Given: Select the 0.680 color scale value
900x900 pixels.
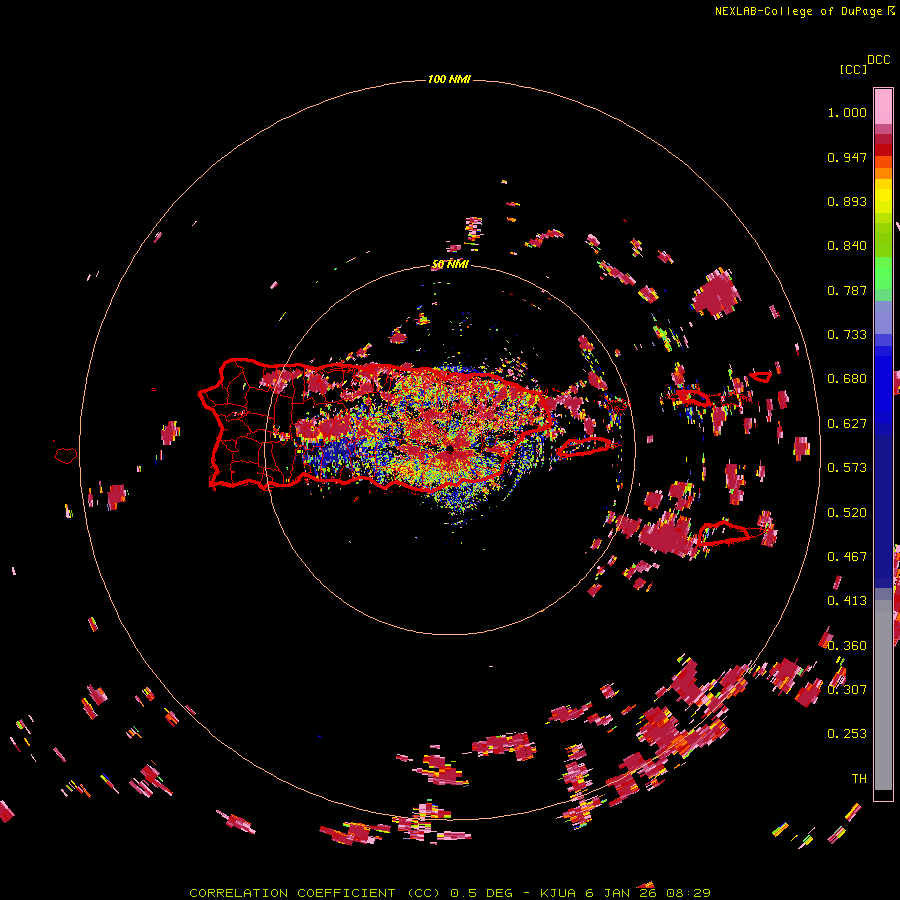Looking at the screenshot, I should pyautogui.click(x=847, y=379).
